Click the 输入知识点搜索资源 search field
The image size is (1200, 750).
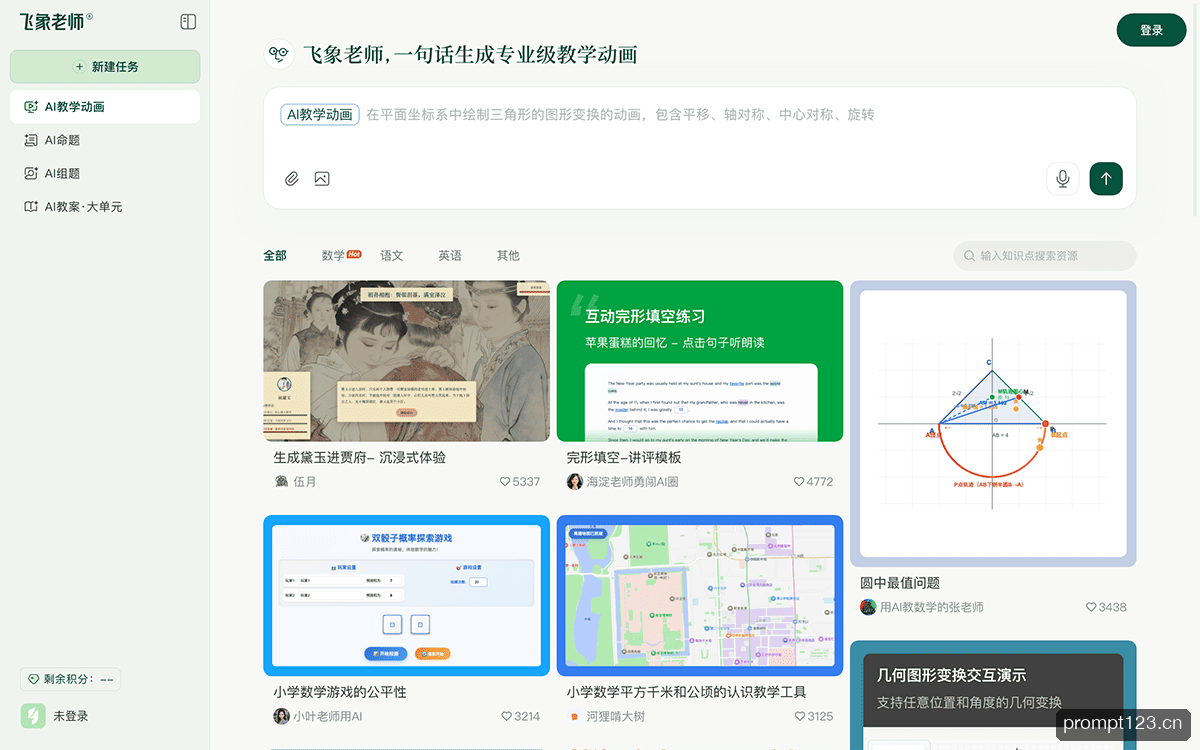tap(1045, 256)
